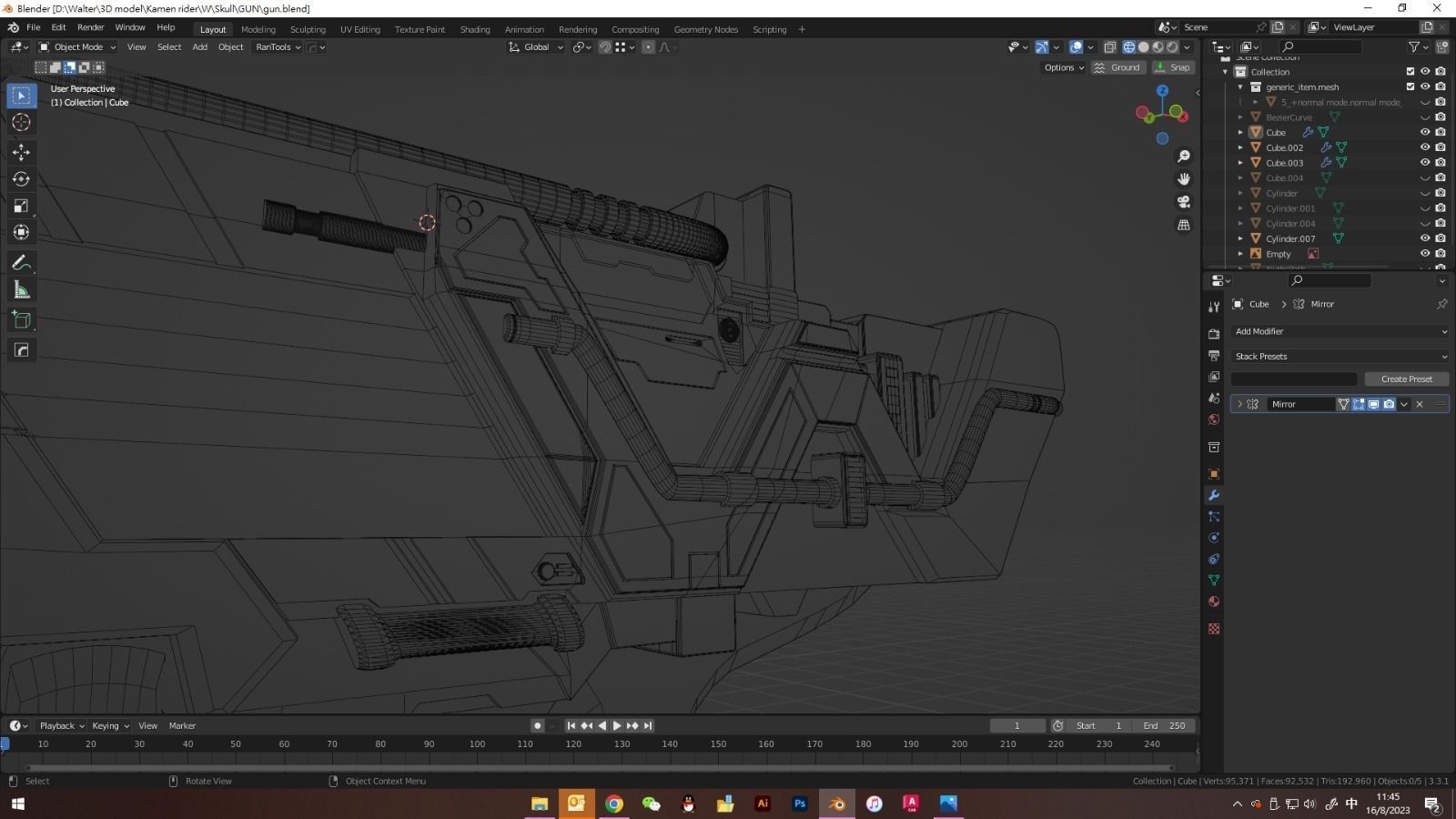Screen dimensions: 1456x819
Task: Open the Options dropdown in viewport
Action: [1064, 67]
